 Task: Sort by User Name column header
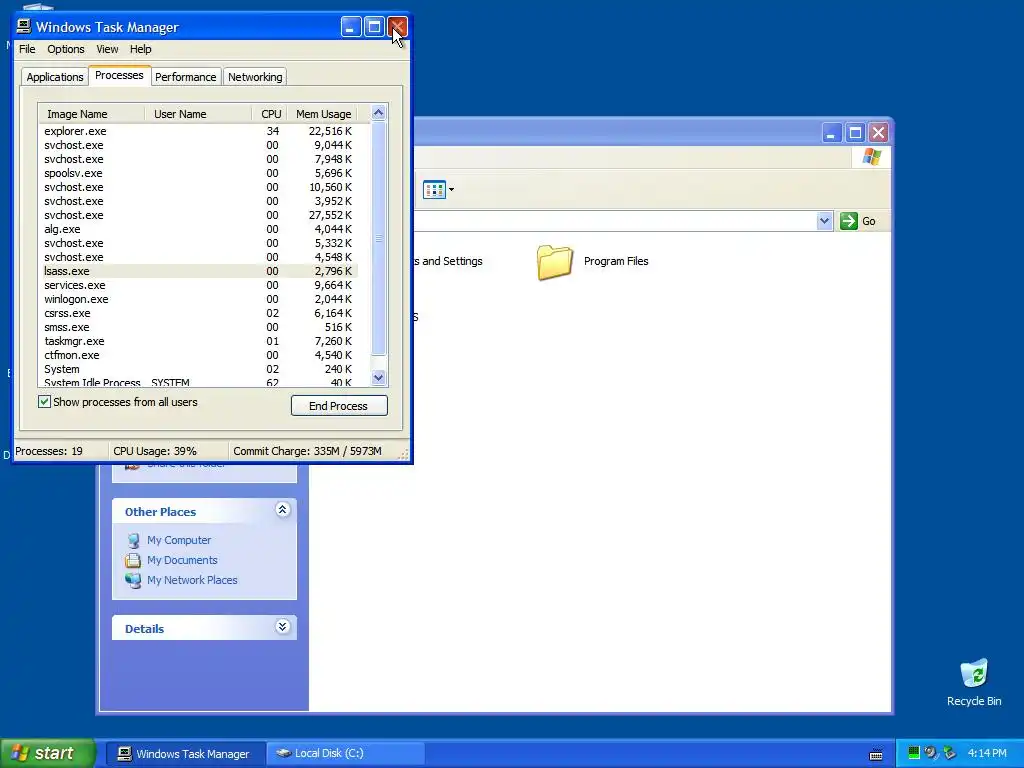click(198, 114)
